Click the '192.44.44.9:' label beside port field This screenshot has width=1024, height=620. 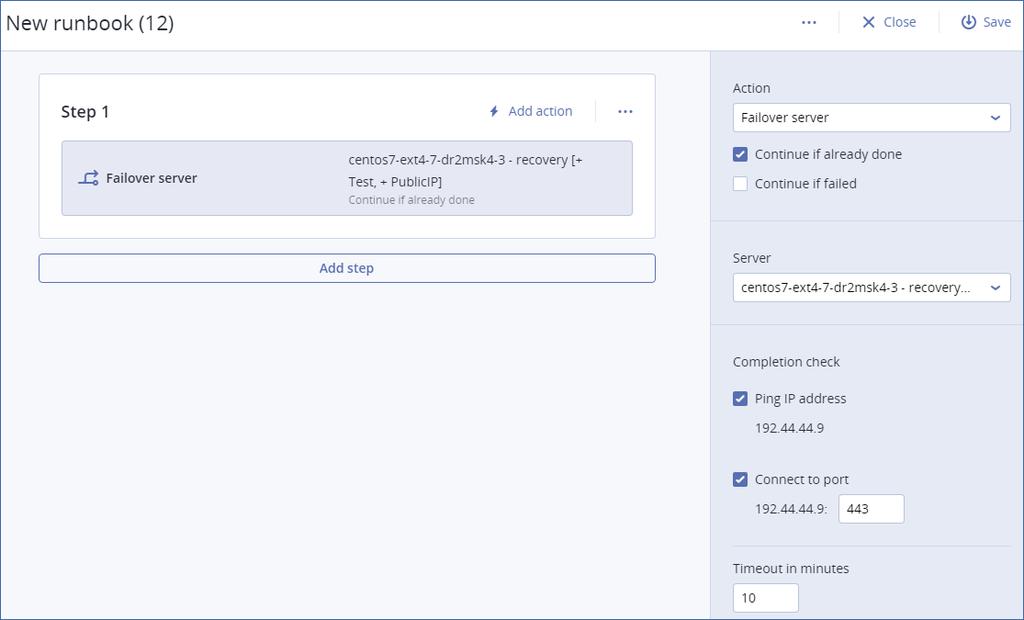(x=791, y=509)
